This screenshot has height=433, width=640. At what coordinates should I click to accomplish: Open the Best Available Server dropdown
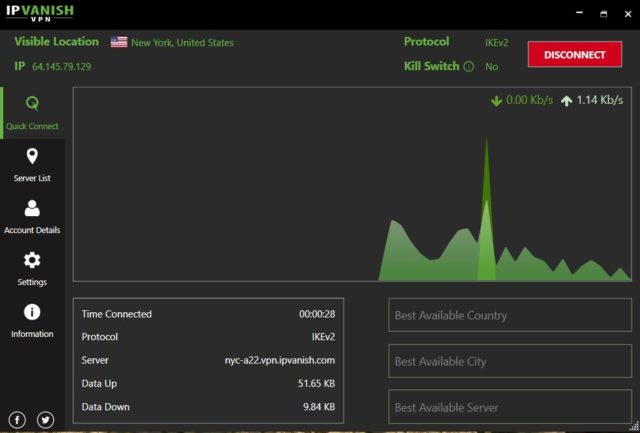[510, 407]
